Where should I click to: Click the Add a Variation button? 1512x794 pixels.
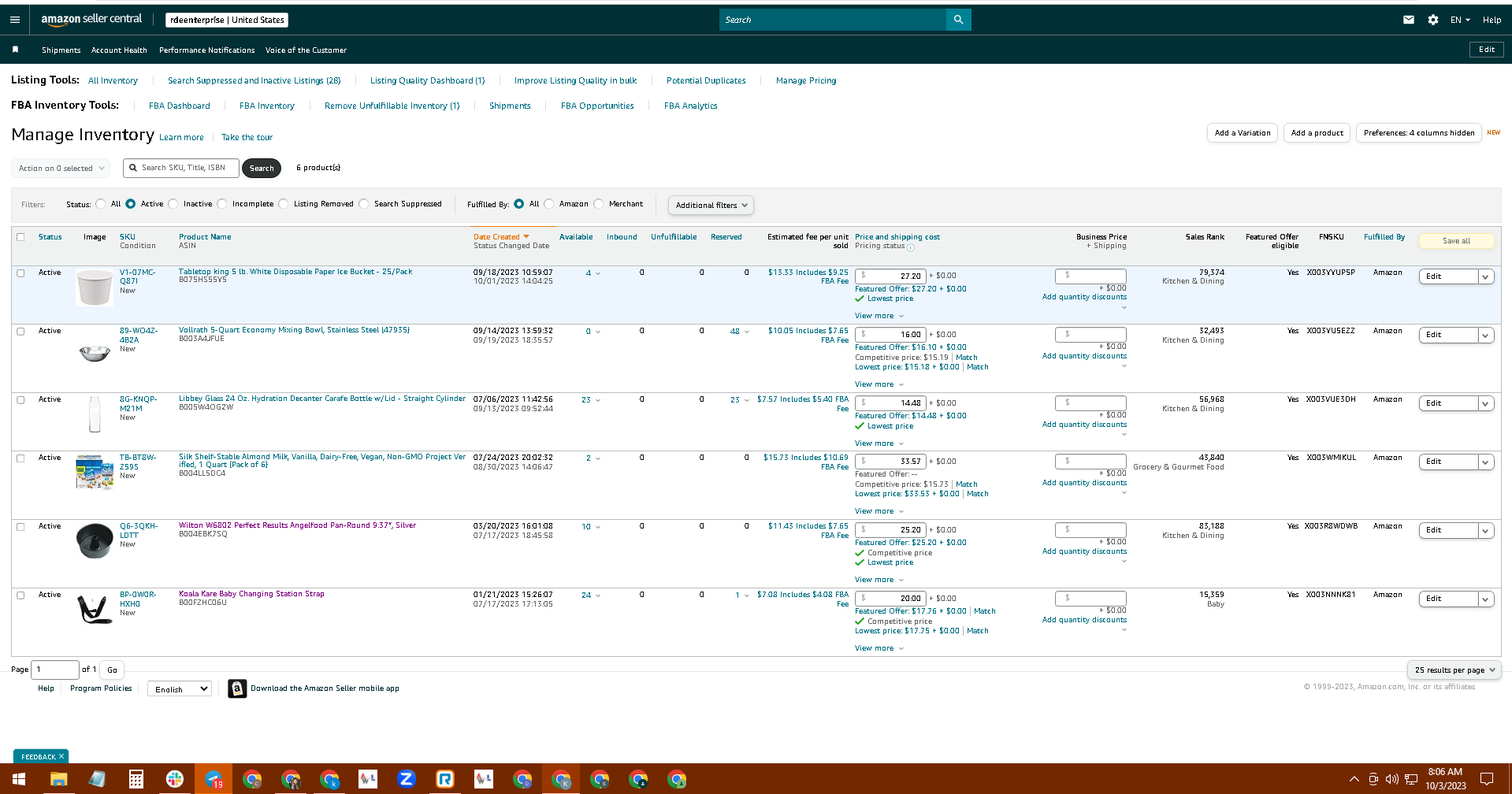tap(1243, 133)
